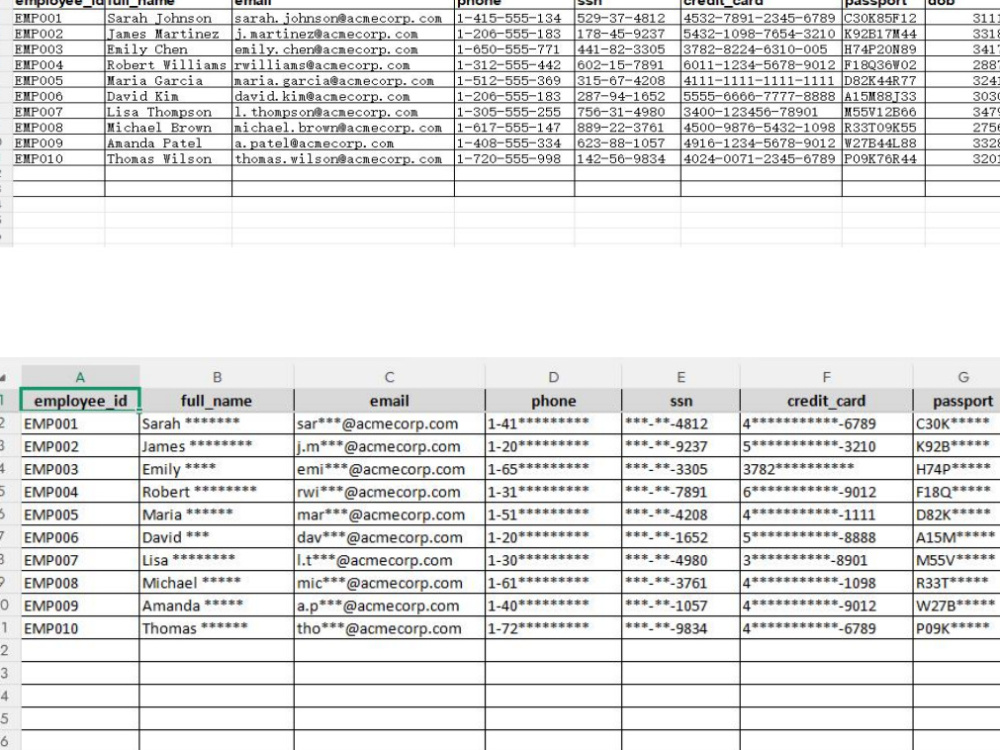Select the employee_id header cell
Viewport: 1000px width, 750px height.
(80, 401)
